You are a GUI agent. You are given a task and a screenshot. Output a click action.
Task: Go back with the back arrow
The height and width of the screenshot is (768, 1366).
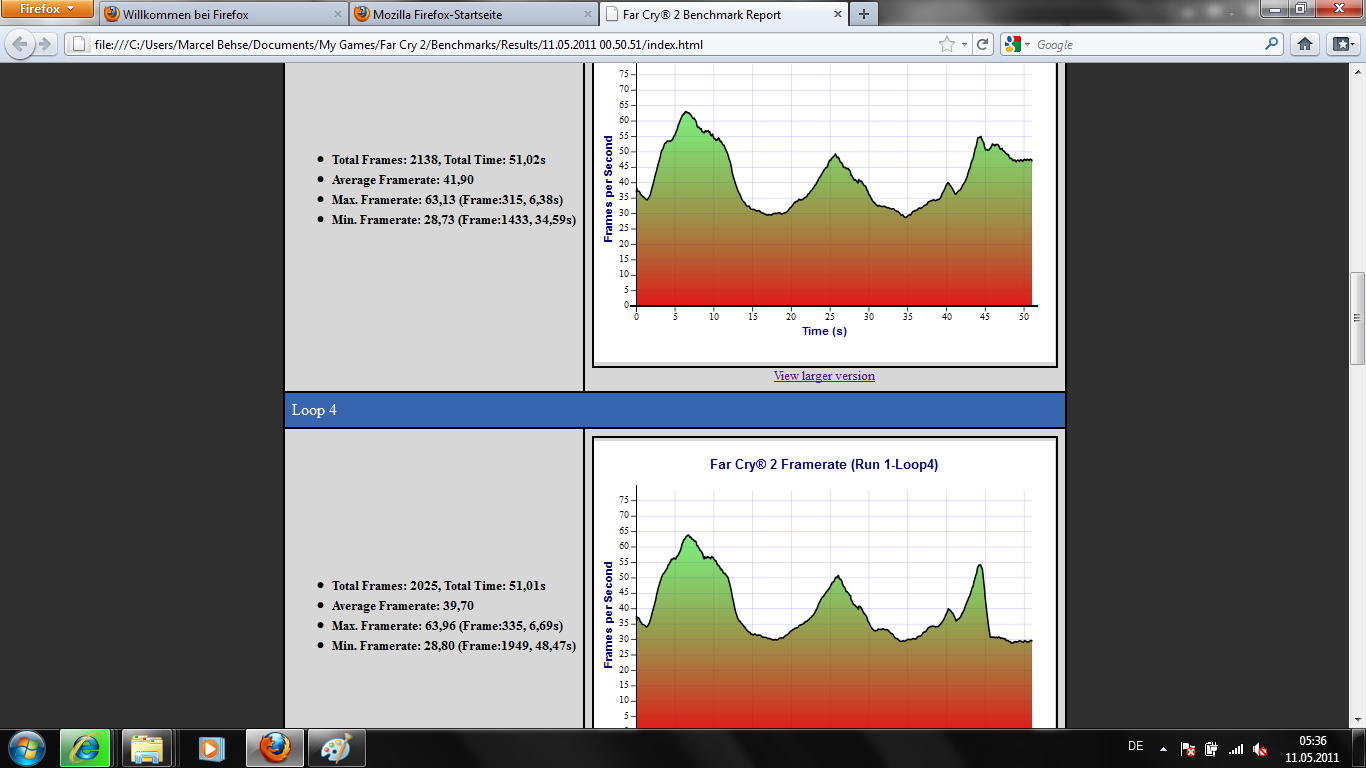(x=19, y=44)
